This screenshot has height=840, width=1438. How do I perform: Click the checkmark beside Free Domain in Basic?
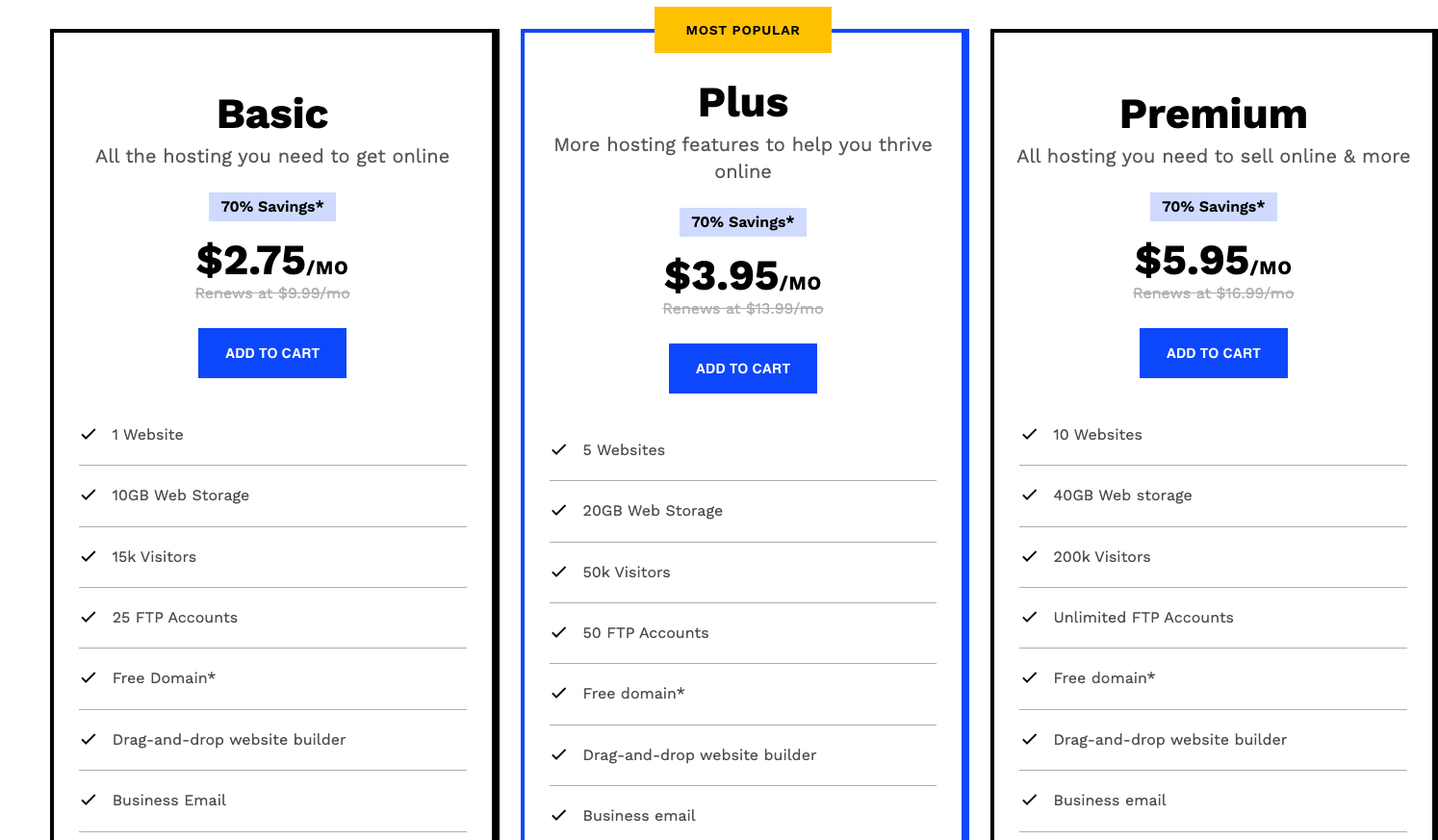pyautogui.click(x=89, y=677)
